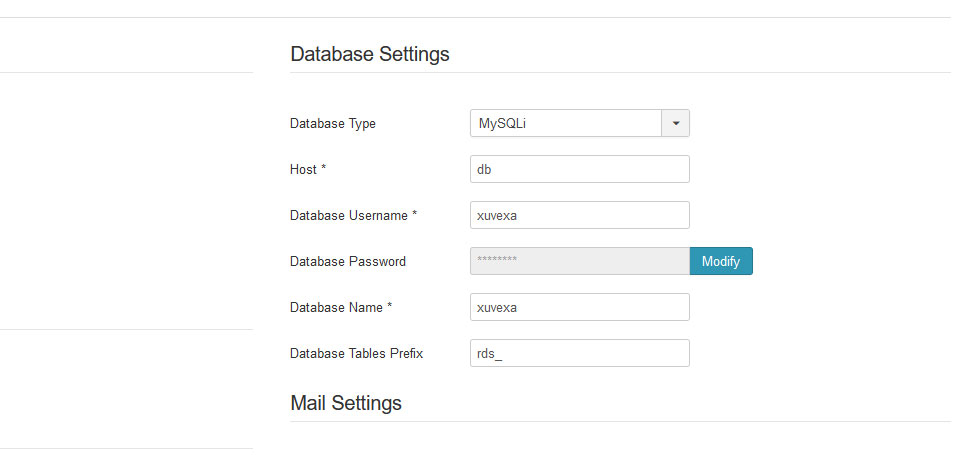The image size is (969, 455).
Task: Focus the Host input field containing db
Action: click(580, 169)
